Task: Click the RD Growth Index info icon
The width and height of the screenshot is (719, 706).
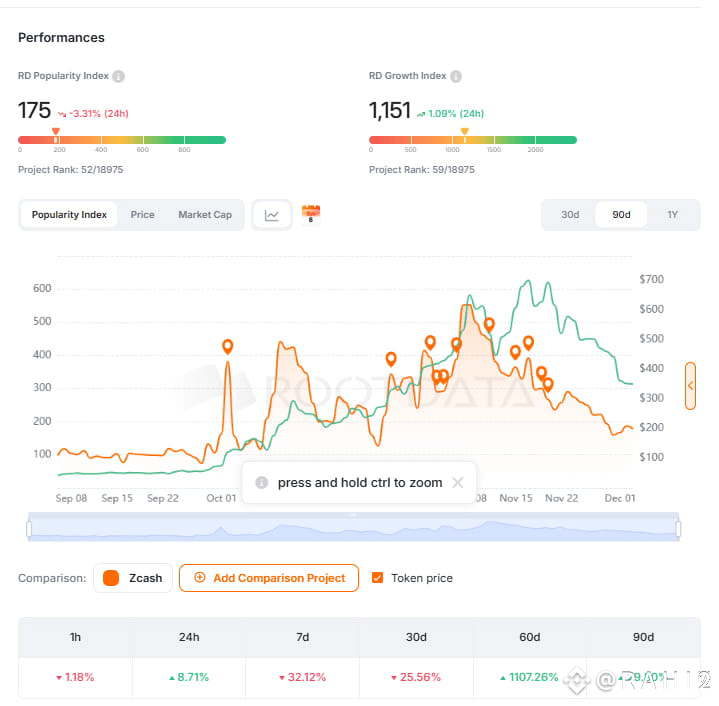Action: [455, 76]
